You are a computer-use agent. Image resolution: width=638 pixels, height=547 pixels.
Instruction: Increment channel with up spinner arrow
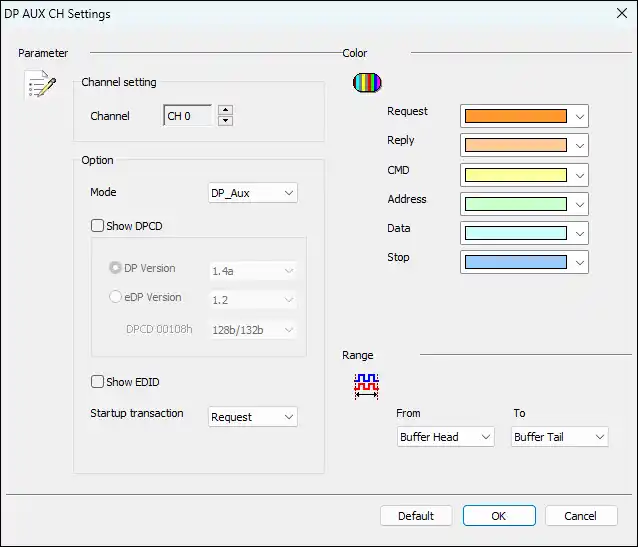(225, 110)
